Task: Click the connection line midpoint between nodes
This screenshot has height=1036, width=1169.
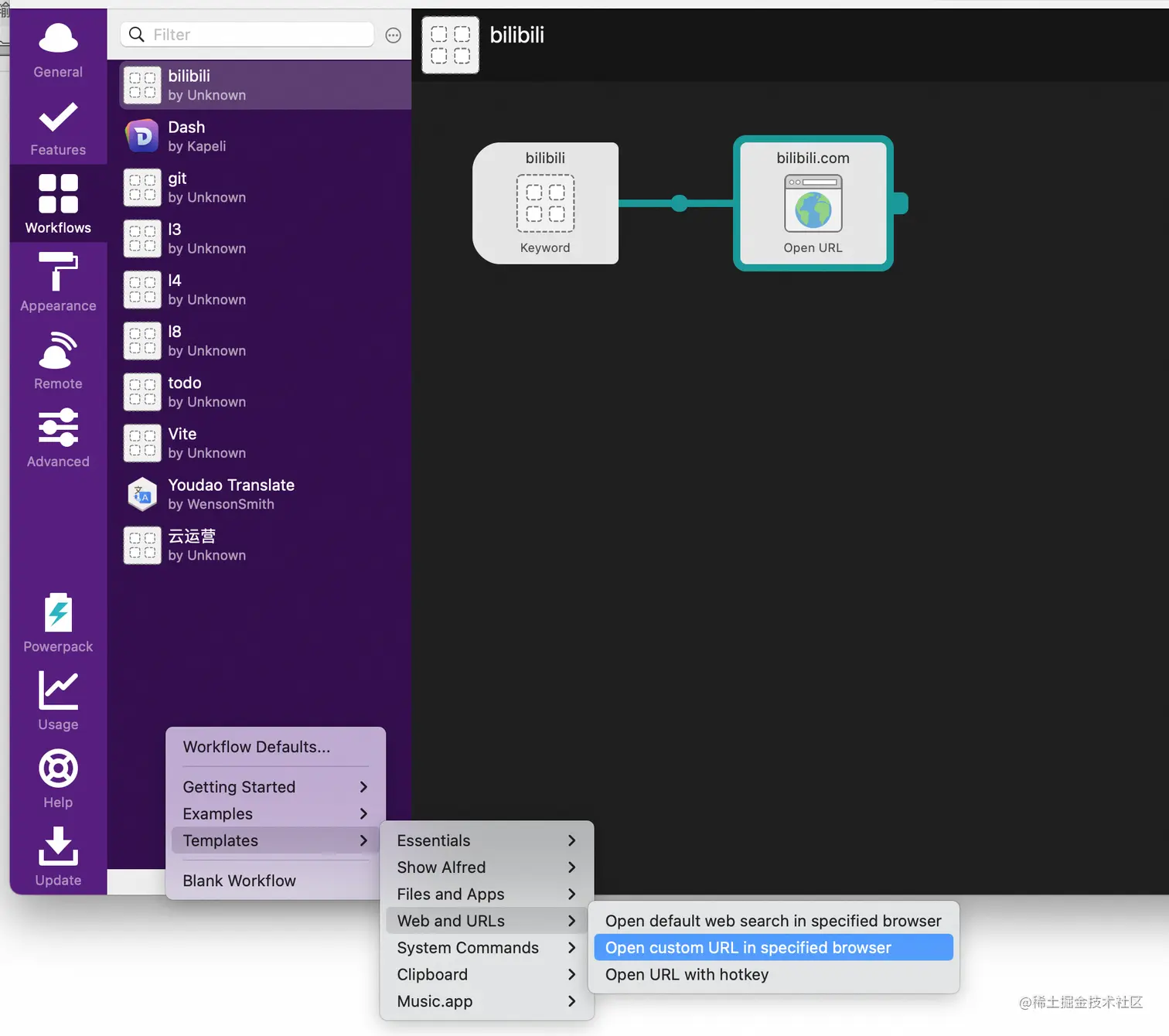Action: (x=680, y=203)
